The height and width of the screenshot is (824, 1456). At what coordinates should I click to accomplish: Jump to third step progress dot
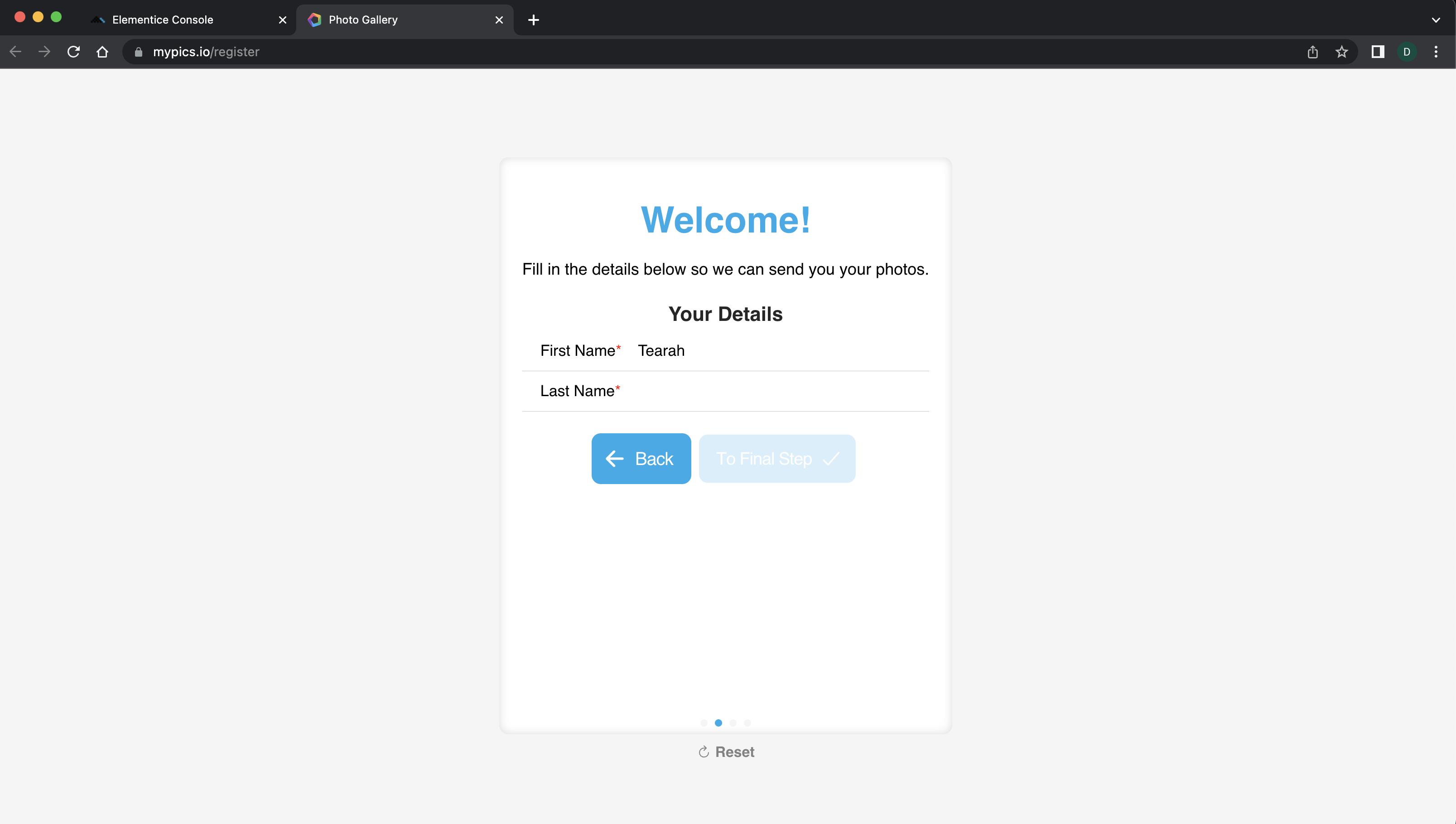click(733, 722)
